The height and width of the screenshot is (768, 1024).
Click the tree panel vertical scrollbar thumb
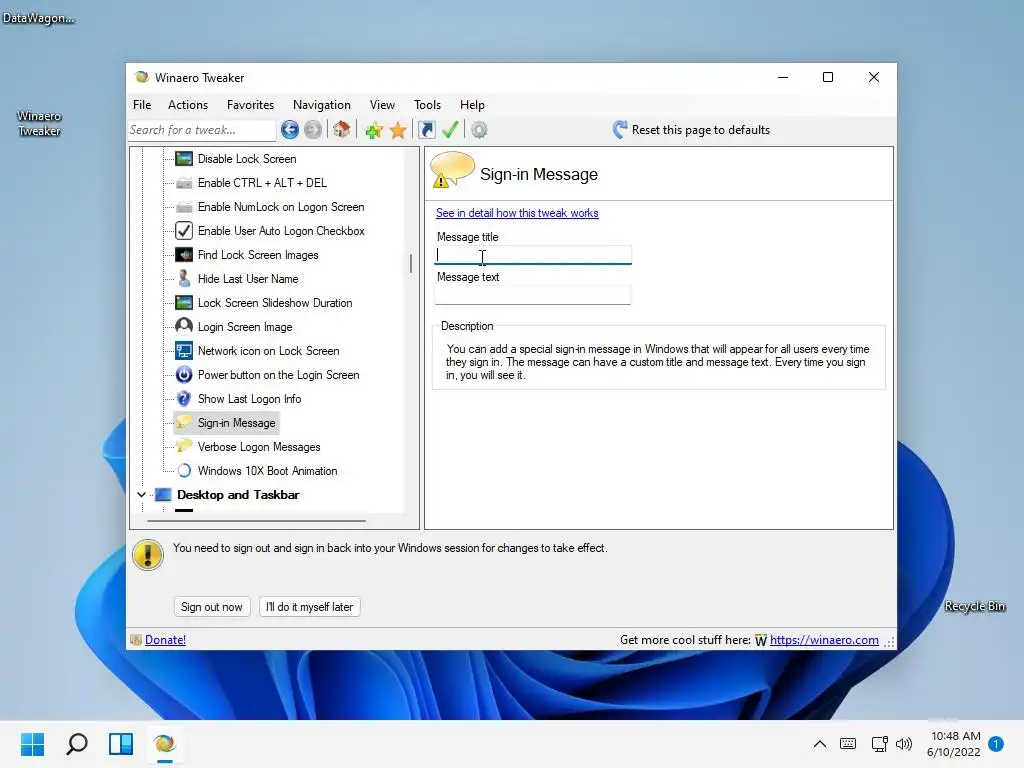pyautogui.click(x=411, y=264)
